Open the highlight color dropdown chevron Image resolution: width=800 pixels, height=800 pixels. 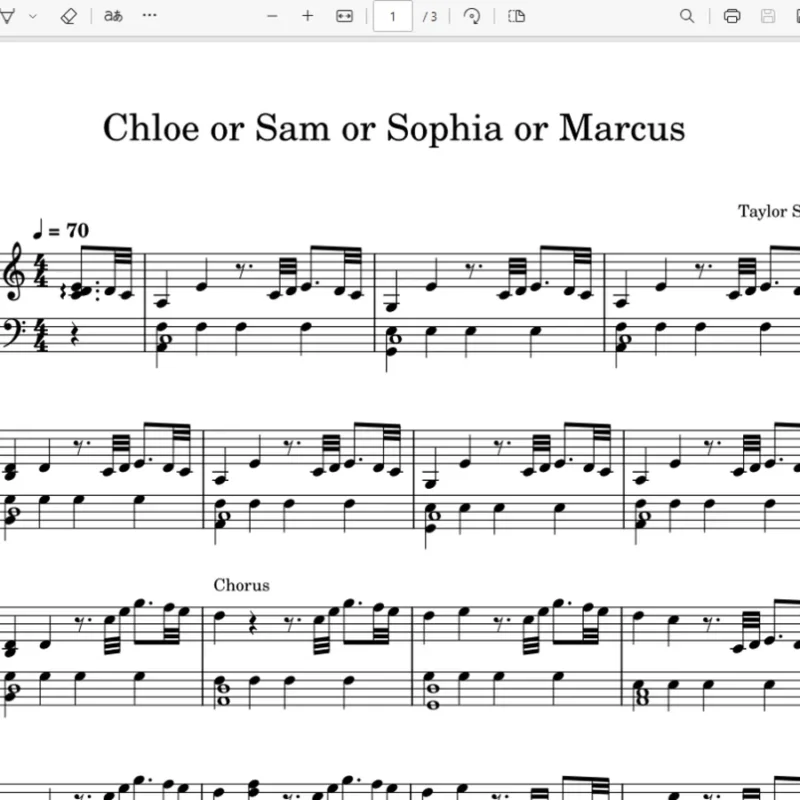tap(33, 16)
